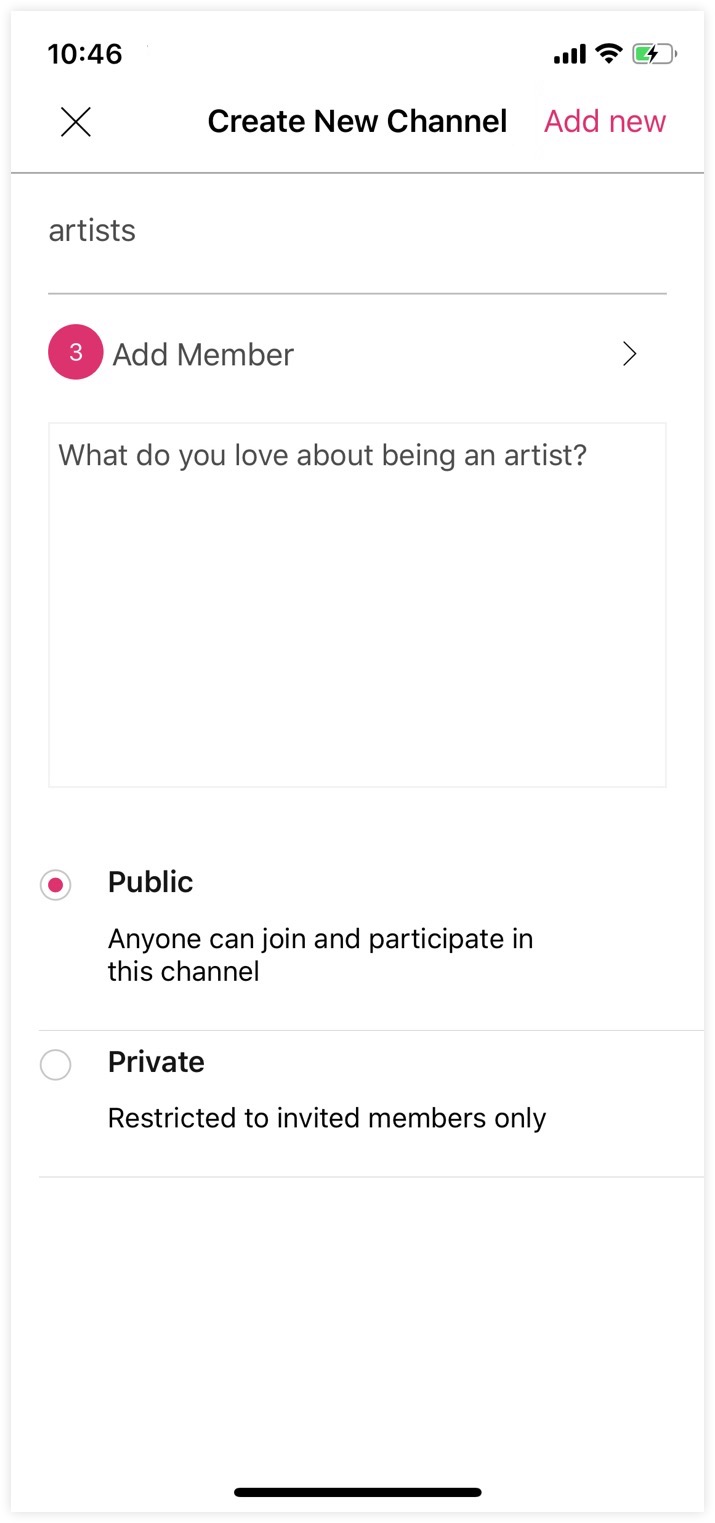Tap the 'Add new' button

[604, 122]
